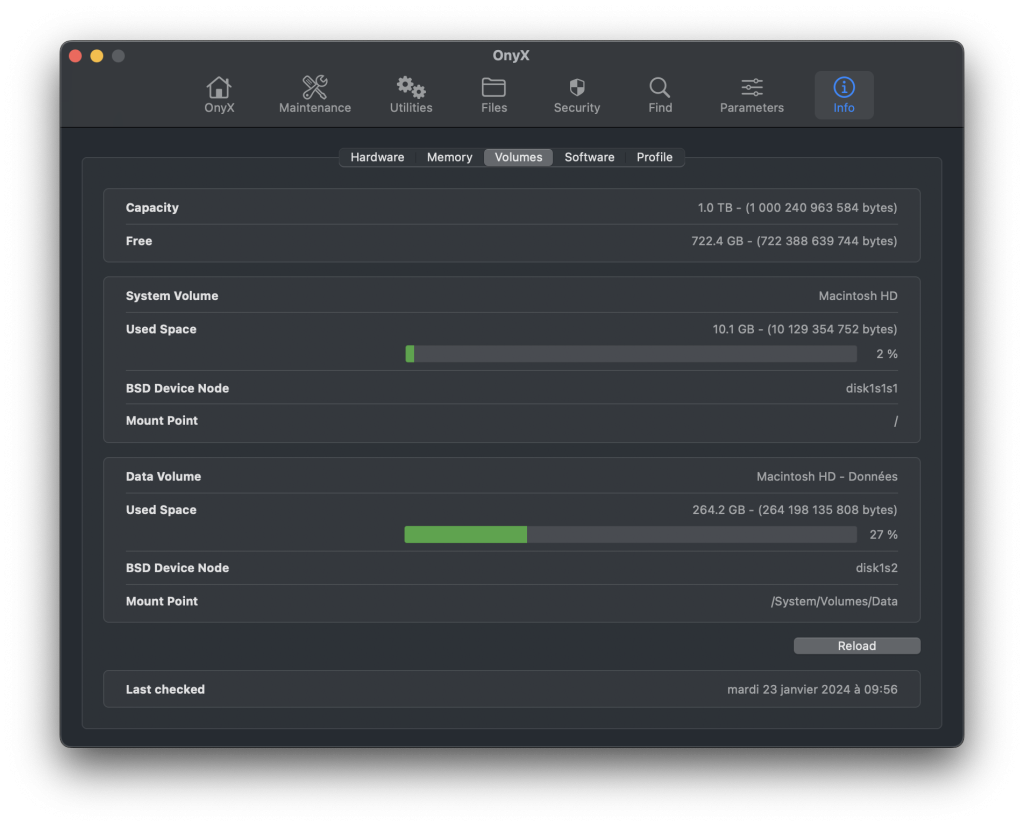Click the OnyX window title
Screen dimensions: 1024x827
pos(511,56)
